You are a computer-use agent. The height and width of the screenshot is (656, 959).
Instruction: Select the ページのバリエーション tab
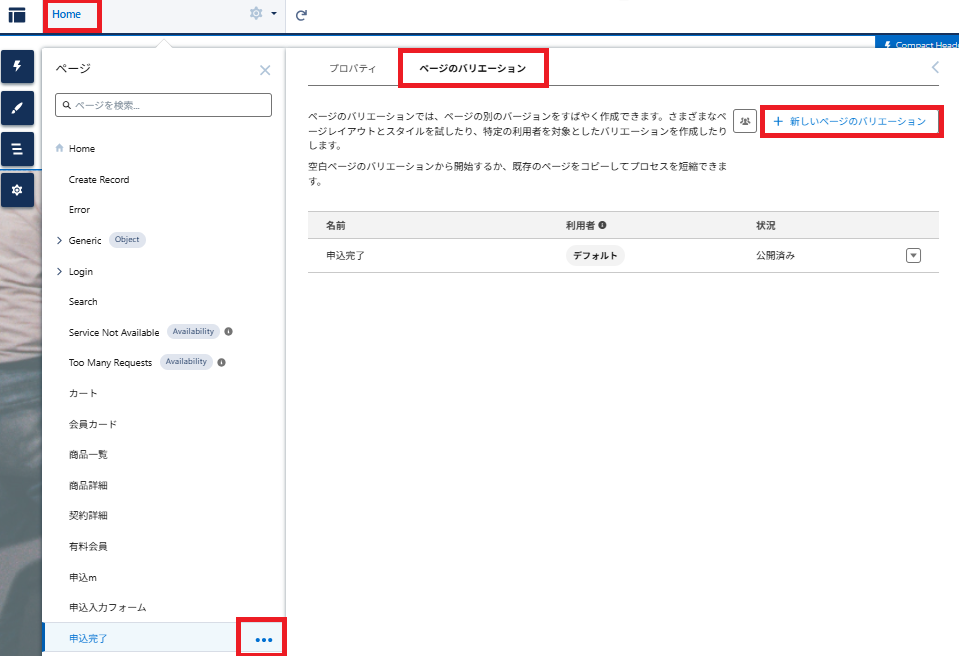tap(472, 68)
